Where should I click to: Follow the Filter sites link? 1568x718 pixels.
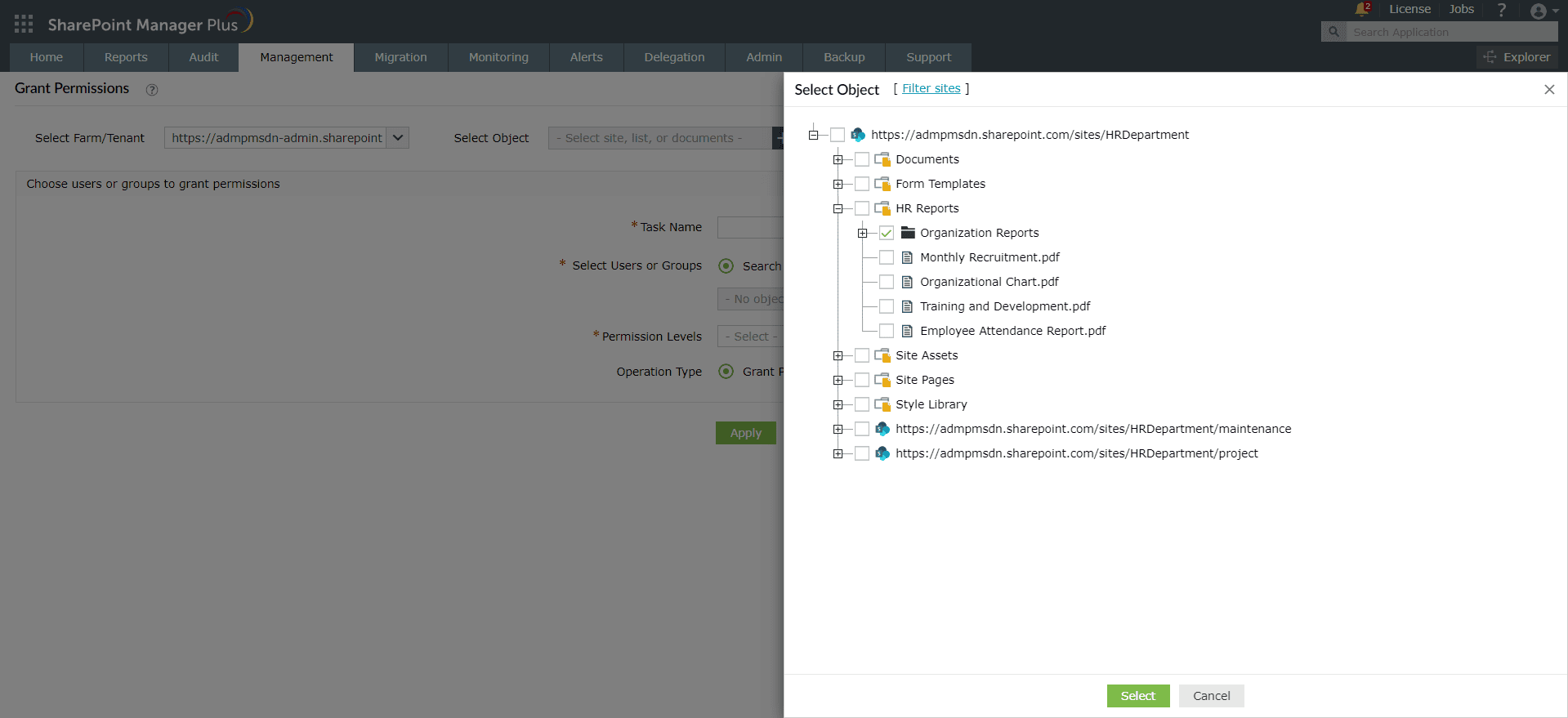click(x=931, y=88)
